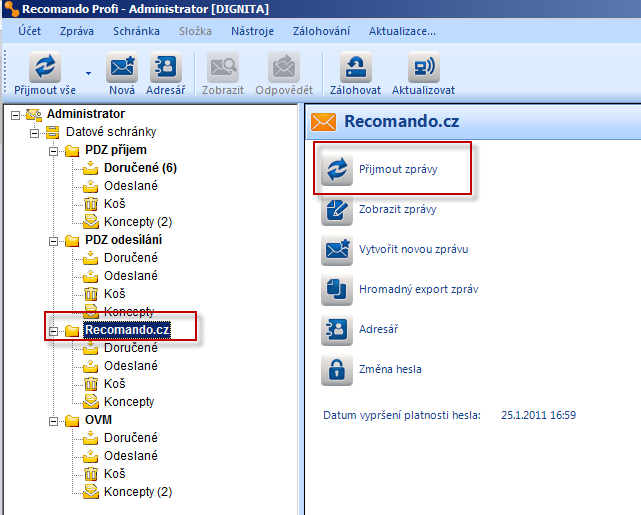The image size is (641, 515).
Task: Click the Vytvořit novou zprávu icon
Action: [337, 250]
